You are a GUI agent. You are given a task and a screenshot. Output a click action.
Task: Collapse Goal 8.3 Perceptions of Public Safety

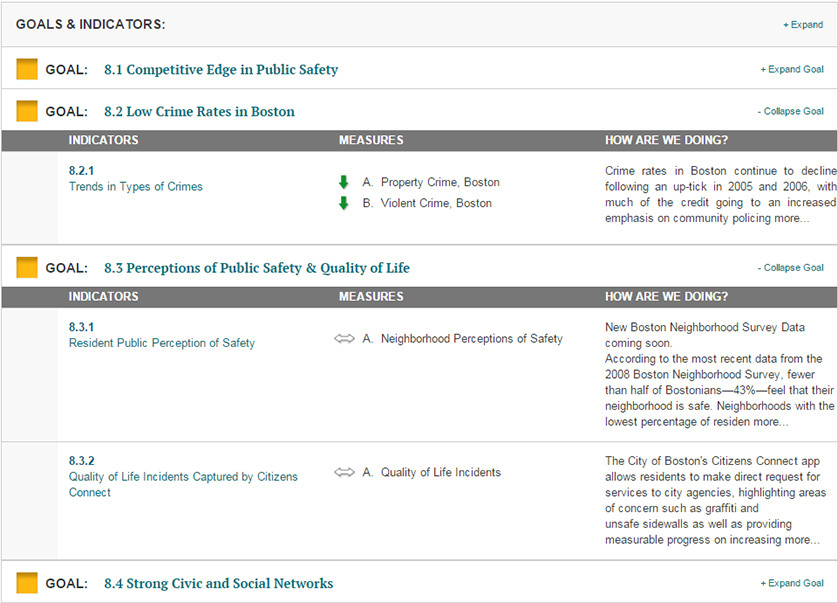click(x=790, y=268)
